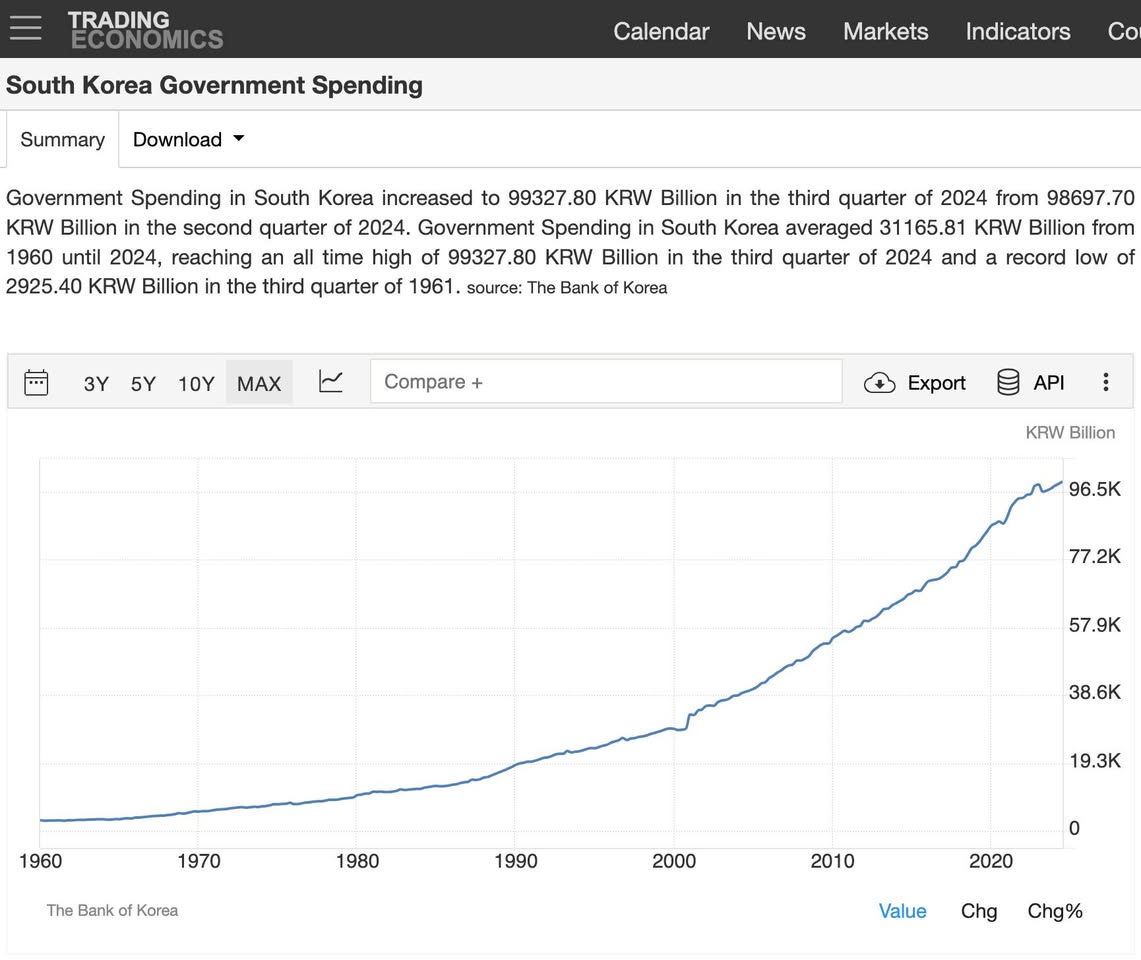
Task: Show the Chg view of data
Action: click(x=978, y=911)
